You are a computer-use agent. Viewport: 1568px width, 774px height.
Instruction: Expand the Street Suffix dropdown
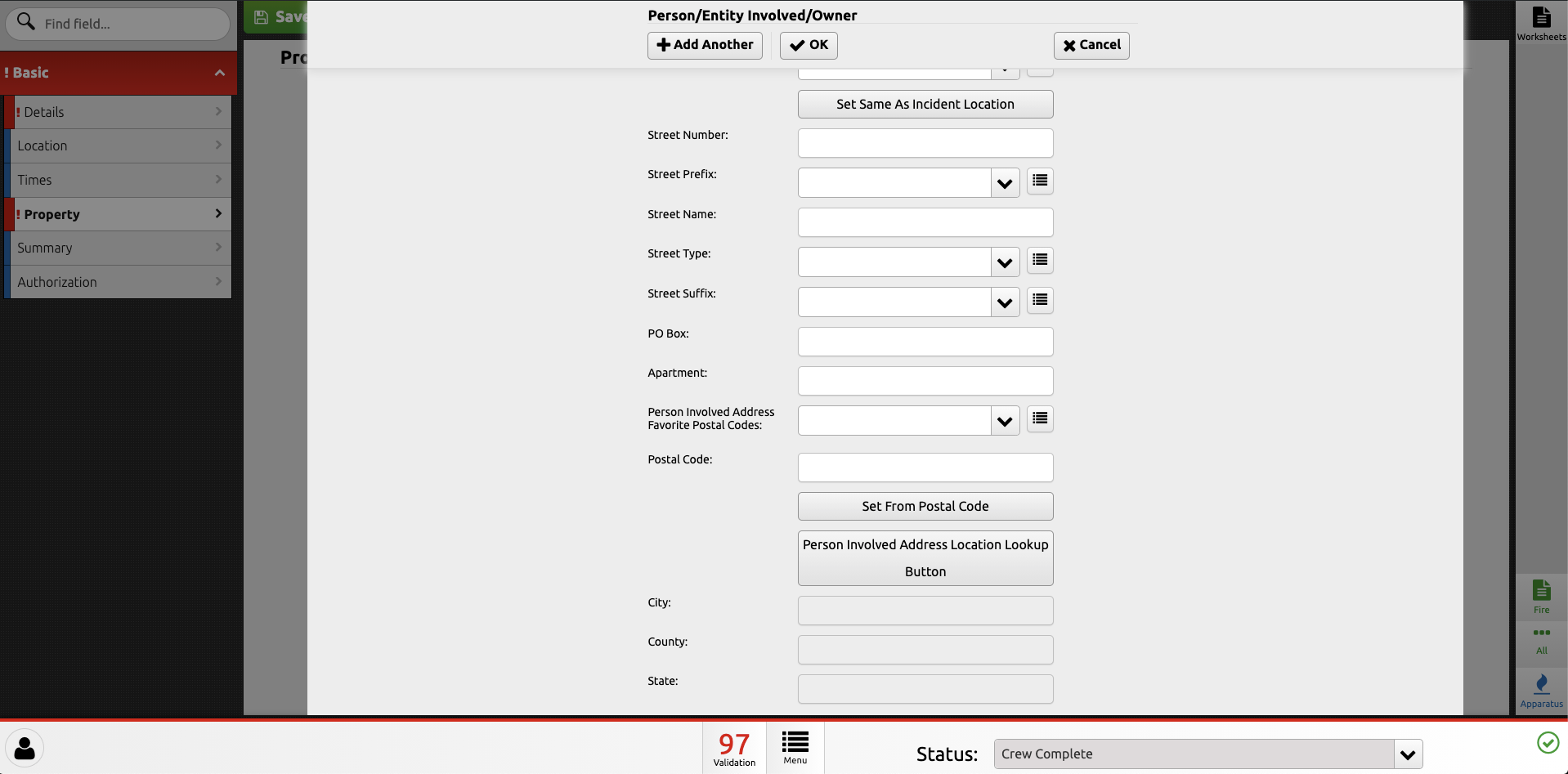click(x=1005, y=302)
